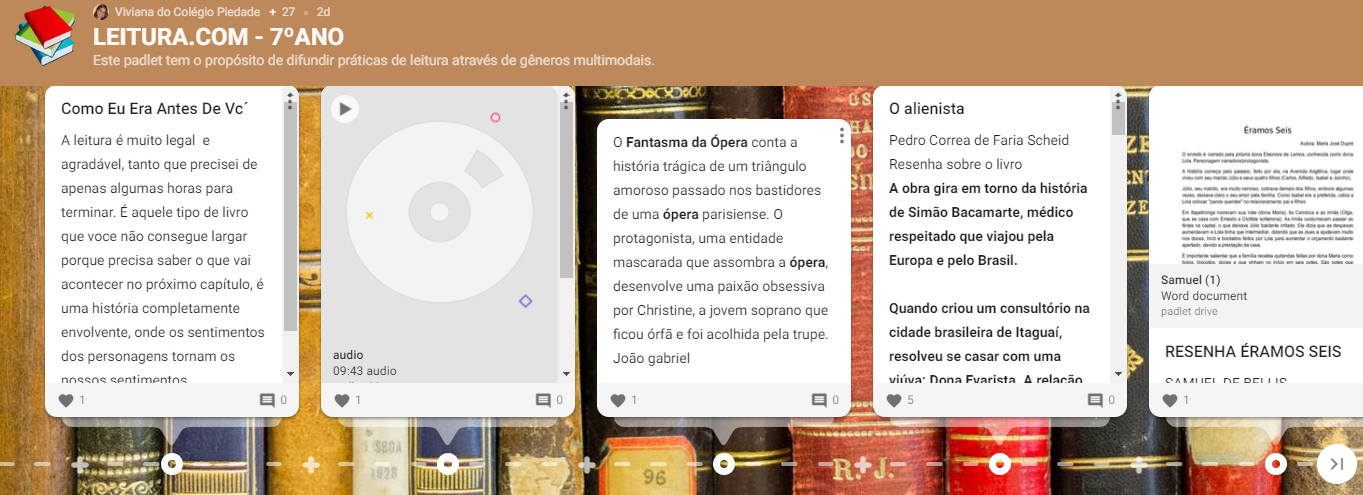Click the 'padlet drive' label
1363x495 pixels.
point(1189,311)
